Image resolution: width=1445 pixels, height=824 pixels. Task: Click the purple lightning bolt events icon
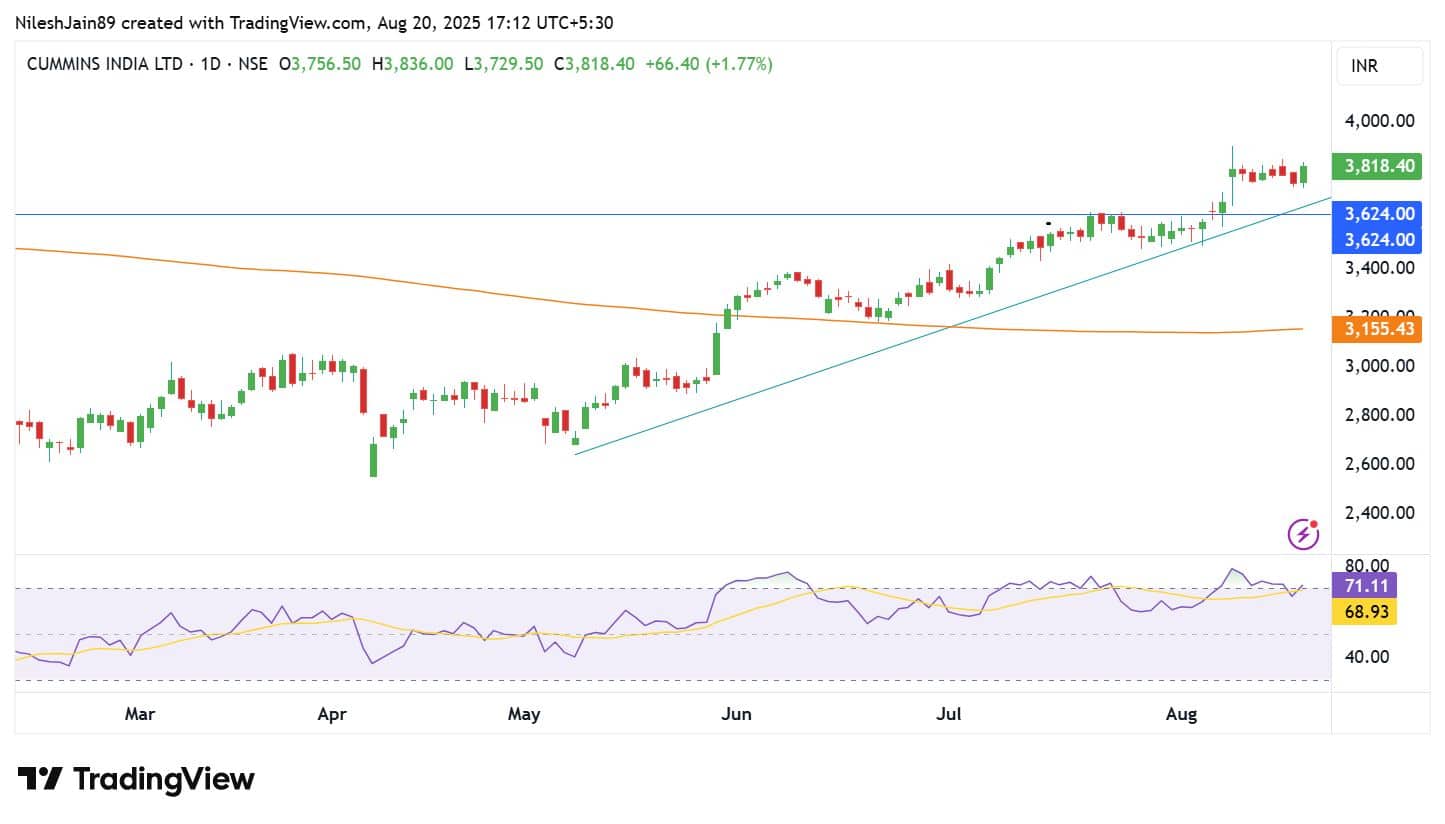click(x=1302, y=534)
